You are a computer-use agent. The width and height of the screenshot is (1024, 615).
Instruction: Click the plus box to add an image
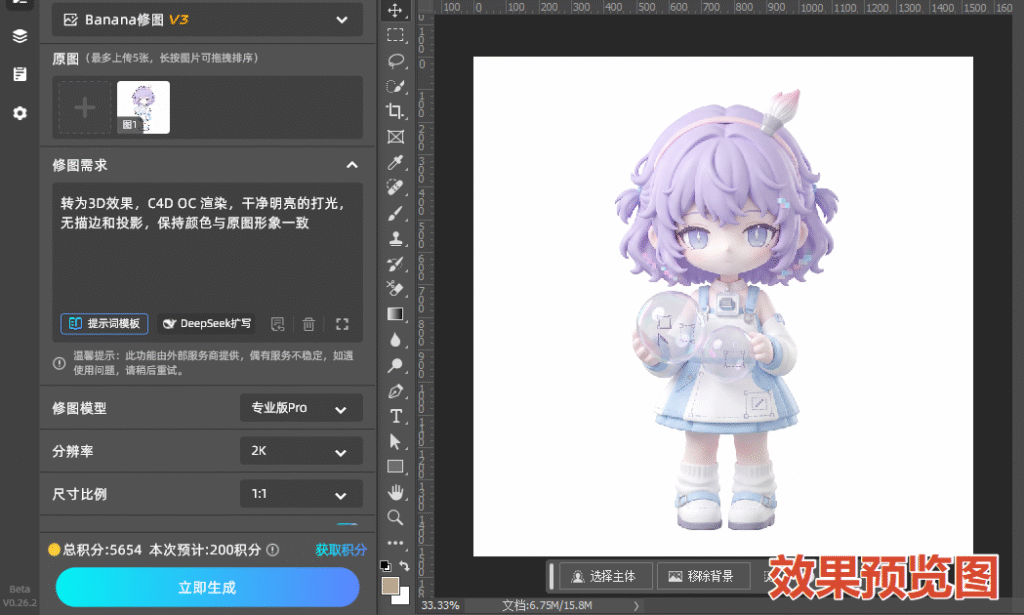click(x=85, y=108)
